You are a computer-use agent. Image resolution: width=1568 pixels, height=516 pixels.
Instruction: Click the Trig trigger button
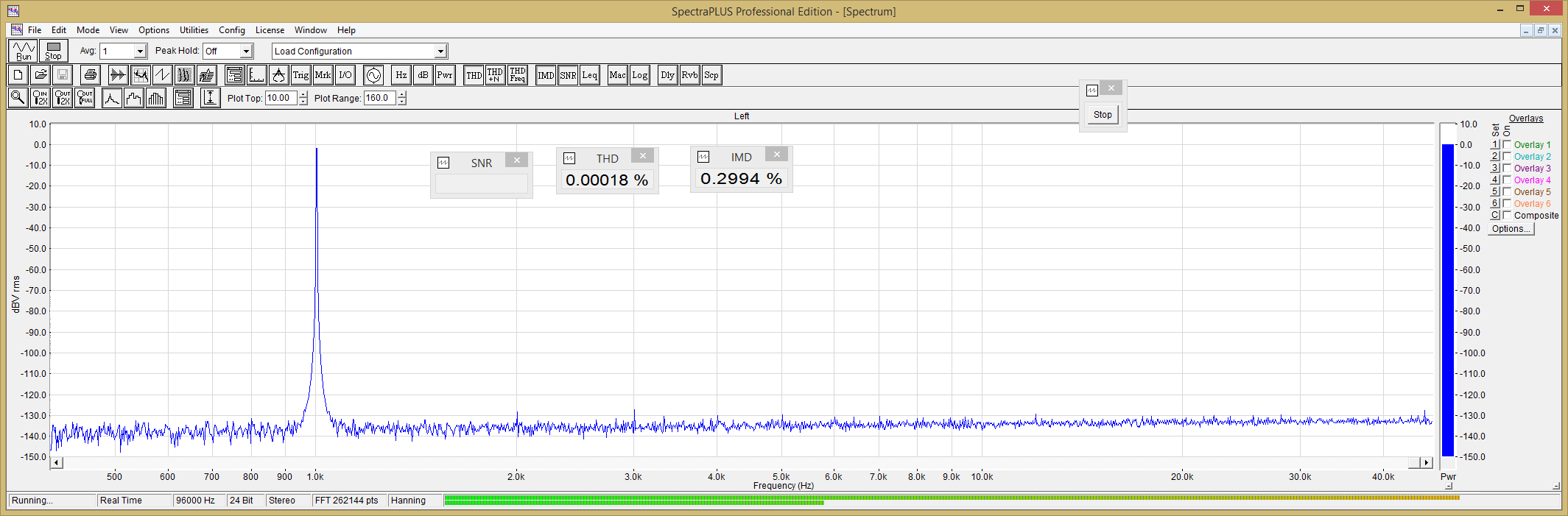(x=300, y=75)
